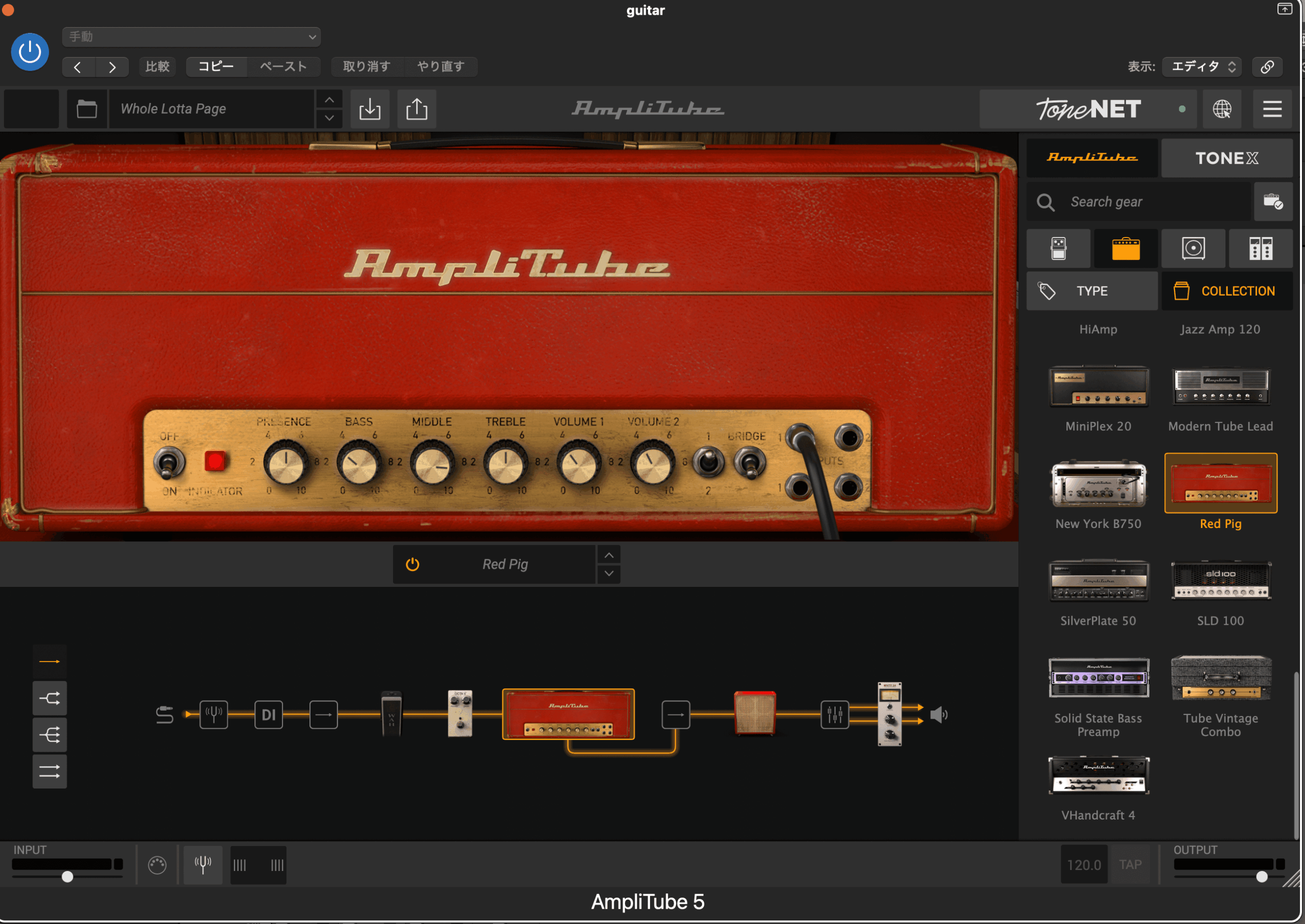Switch to the TONE X tab

coord(1226,157)
